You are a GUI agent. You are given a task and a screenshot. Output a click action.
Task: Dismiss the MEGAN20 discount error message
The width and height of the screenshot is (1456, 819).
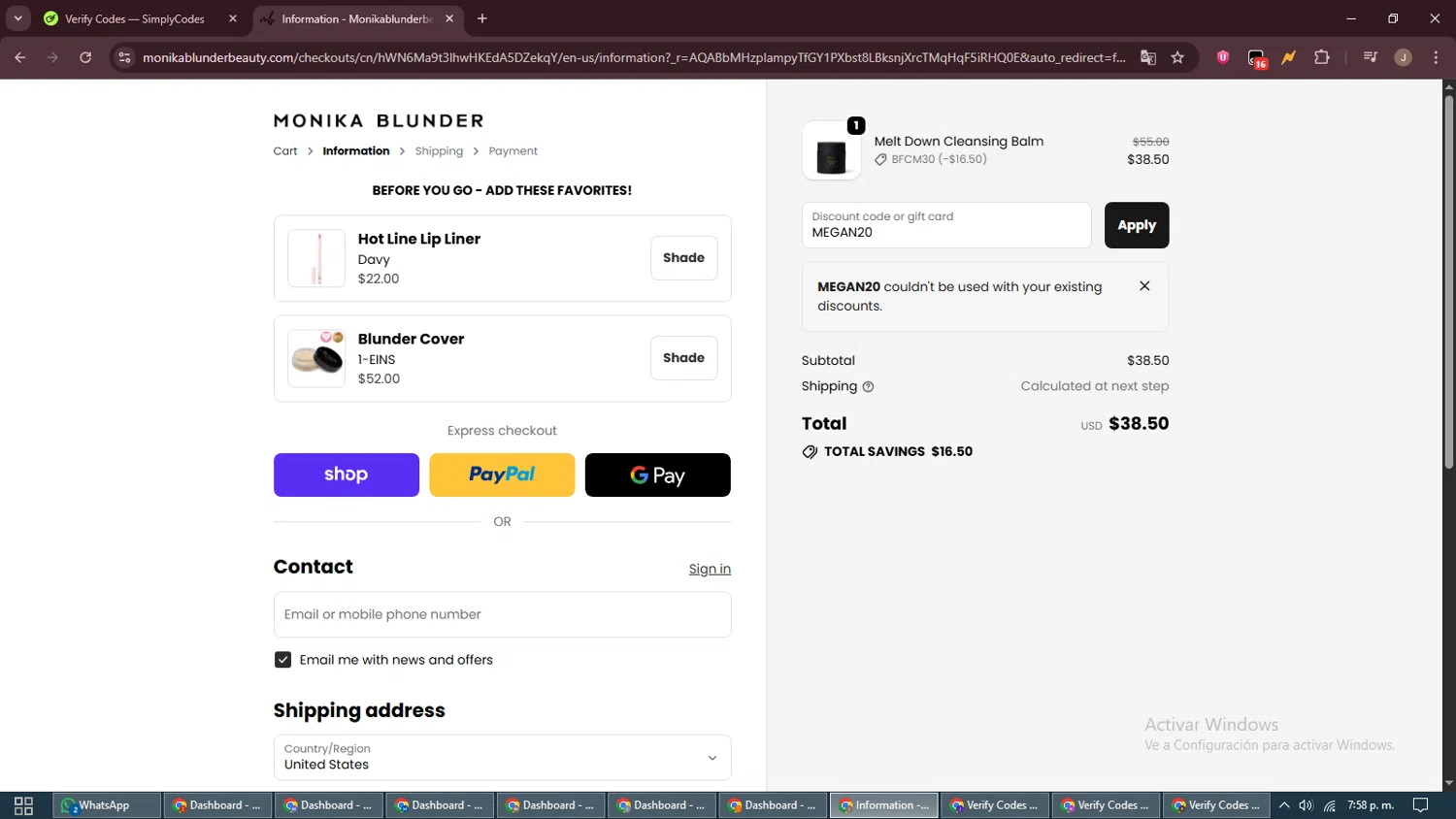pyautogui.click(x=1144, y=286)
